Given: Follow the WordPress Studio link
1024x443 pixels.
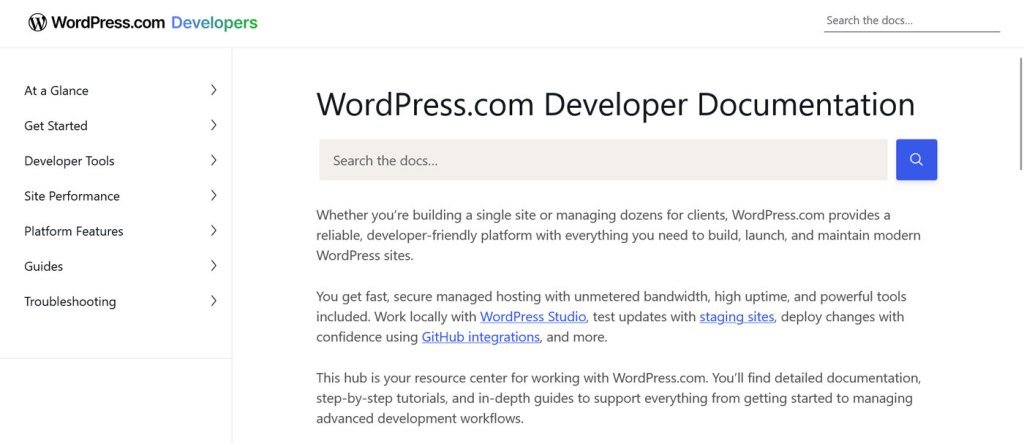Looking at the screenshot, I should point(533,317).
